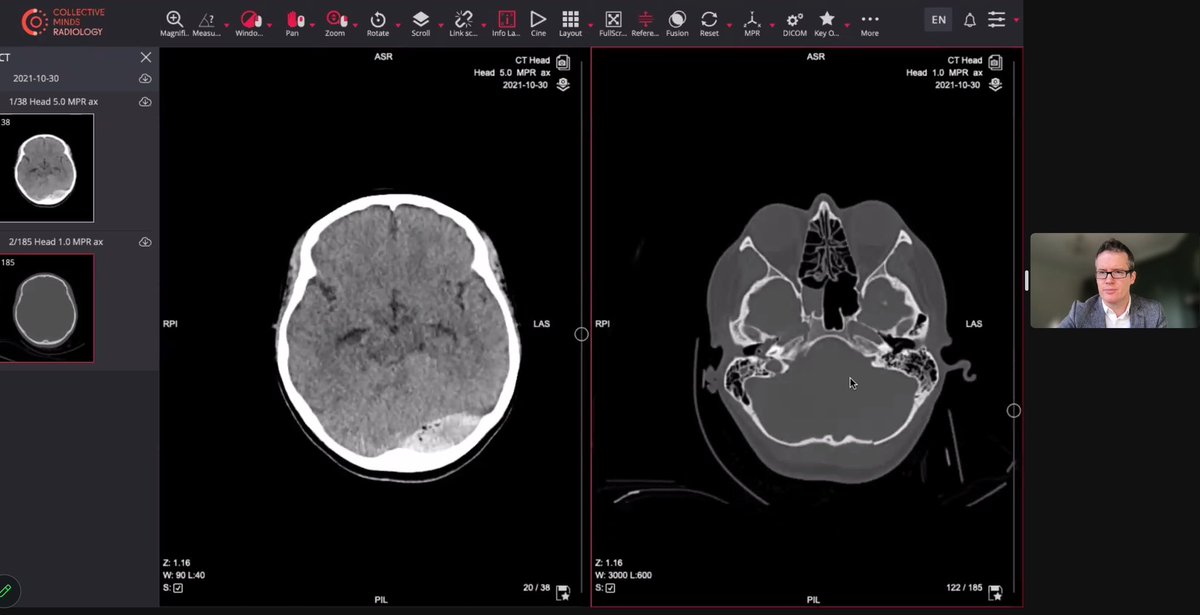
Task: Expand the Measure tool dropdown arrow
Action: (x=227, y=24)
